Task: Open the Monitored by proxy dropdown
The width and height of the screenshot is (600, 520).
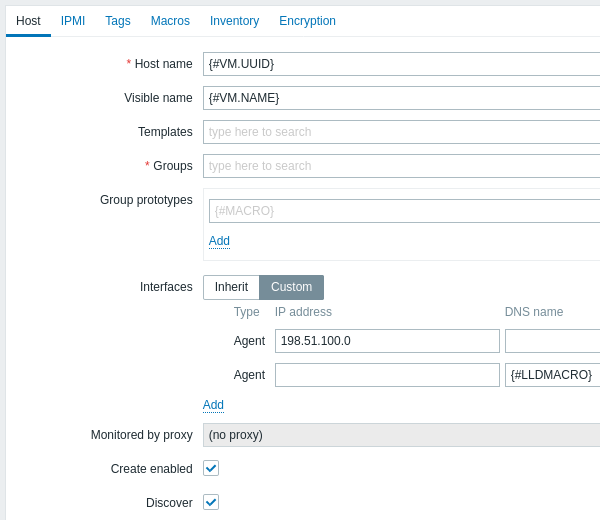Action: pyautogui.click(x=400, y=435)
